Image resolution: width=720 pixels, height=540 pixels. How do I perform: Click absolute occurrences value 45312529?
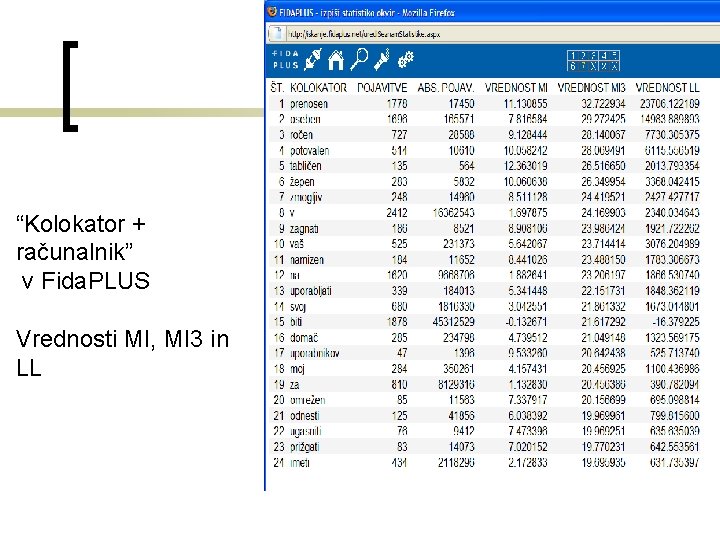click(453, 322)
